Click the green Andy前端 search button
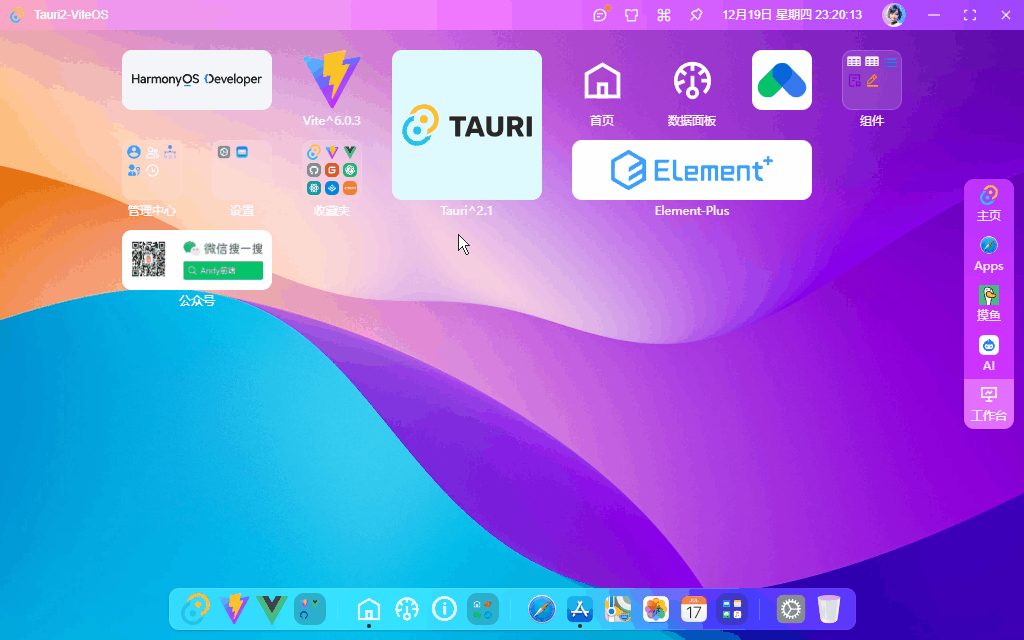This screenshot has height=640, width=1024. (224, 270)
